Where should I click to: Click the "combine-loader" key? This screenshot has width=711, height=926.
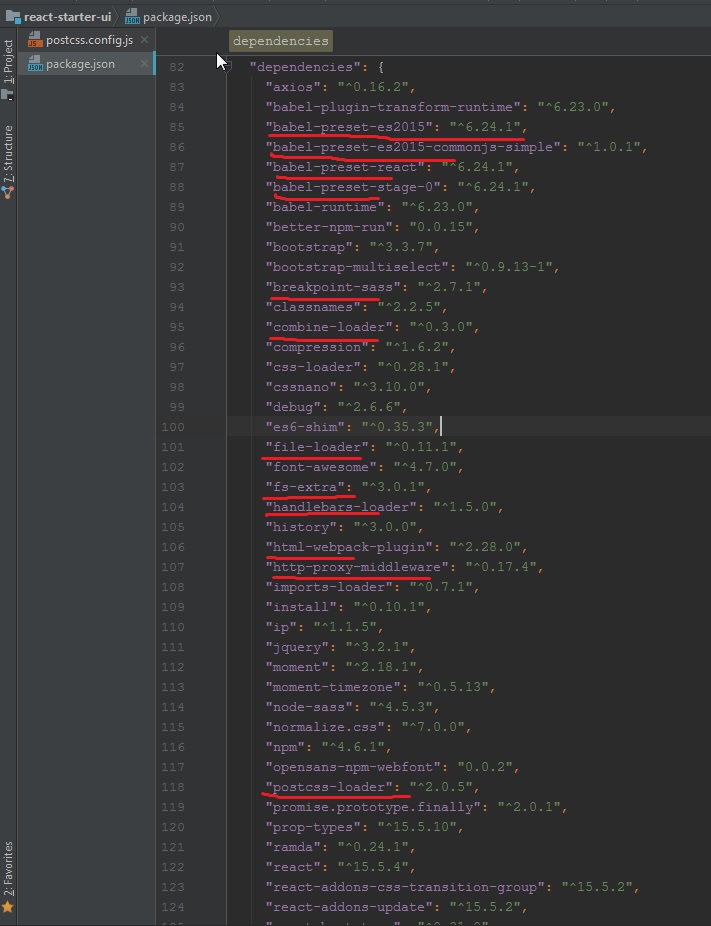click(330, 327)
